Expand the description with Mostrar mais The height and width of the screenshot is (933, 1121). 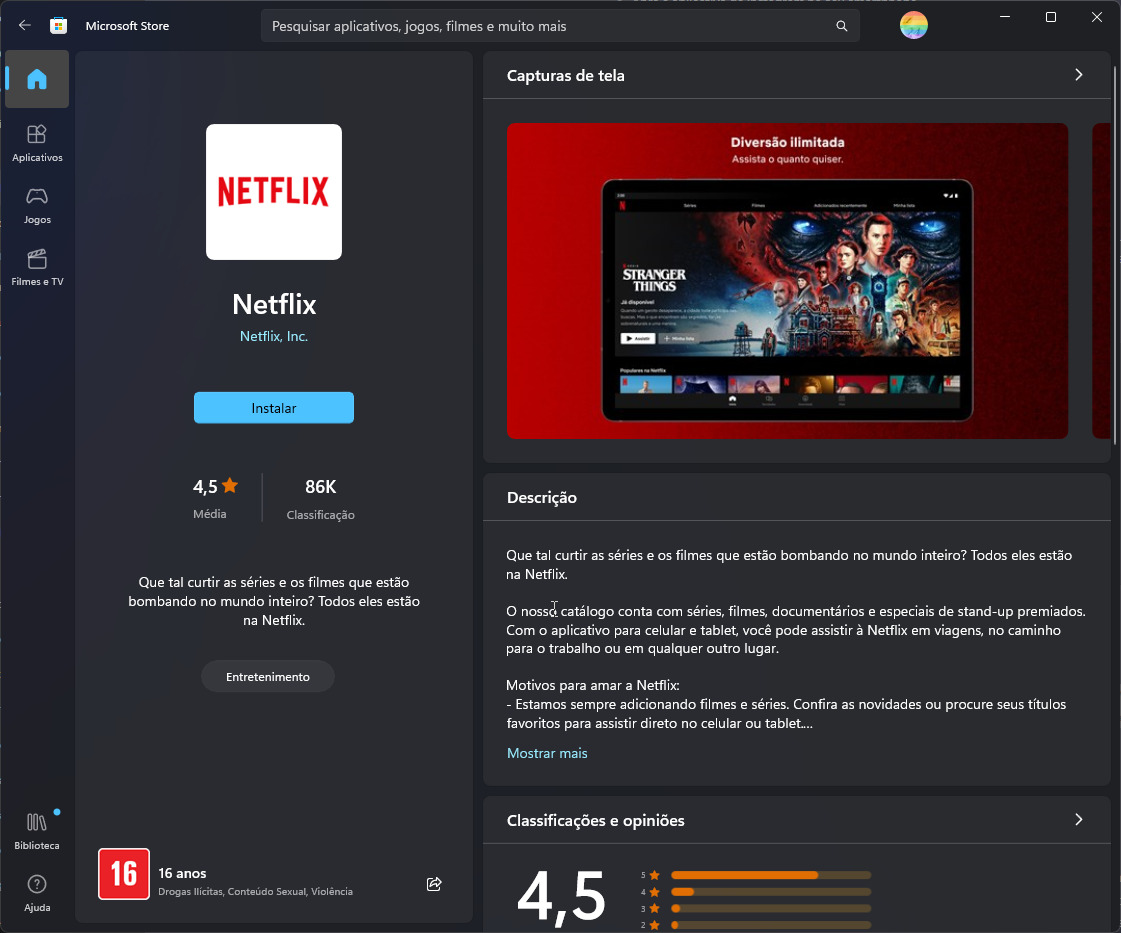547,753
